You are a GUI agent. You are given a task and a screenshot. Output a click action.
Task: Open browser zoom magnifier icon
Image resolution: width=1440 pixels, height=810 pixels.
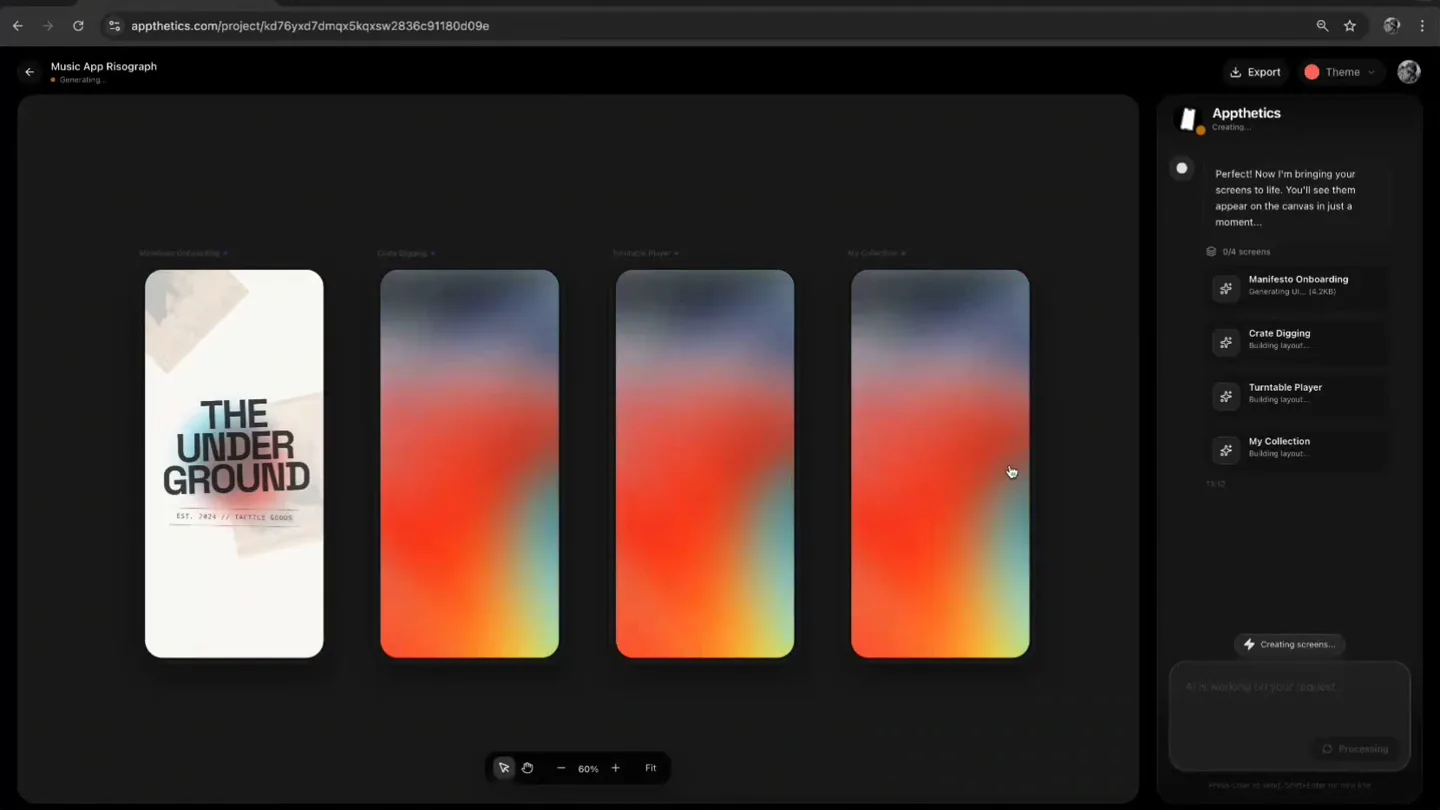pos(1322,26)
